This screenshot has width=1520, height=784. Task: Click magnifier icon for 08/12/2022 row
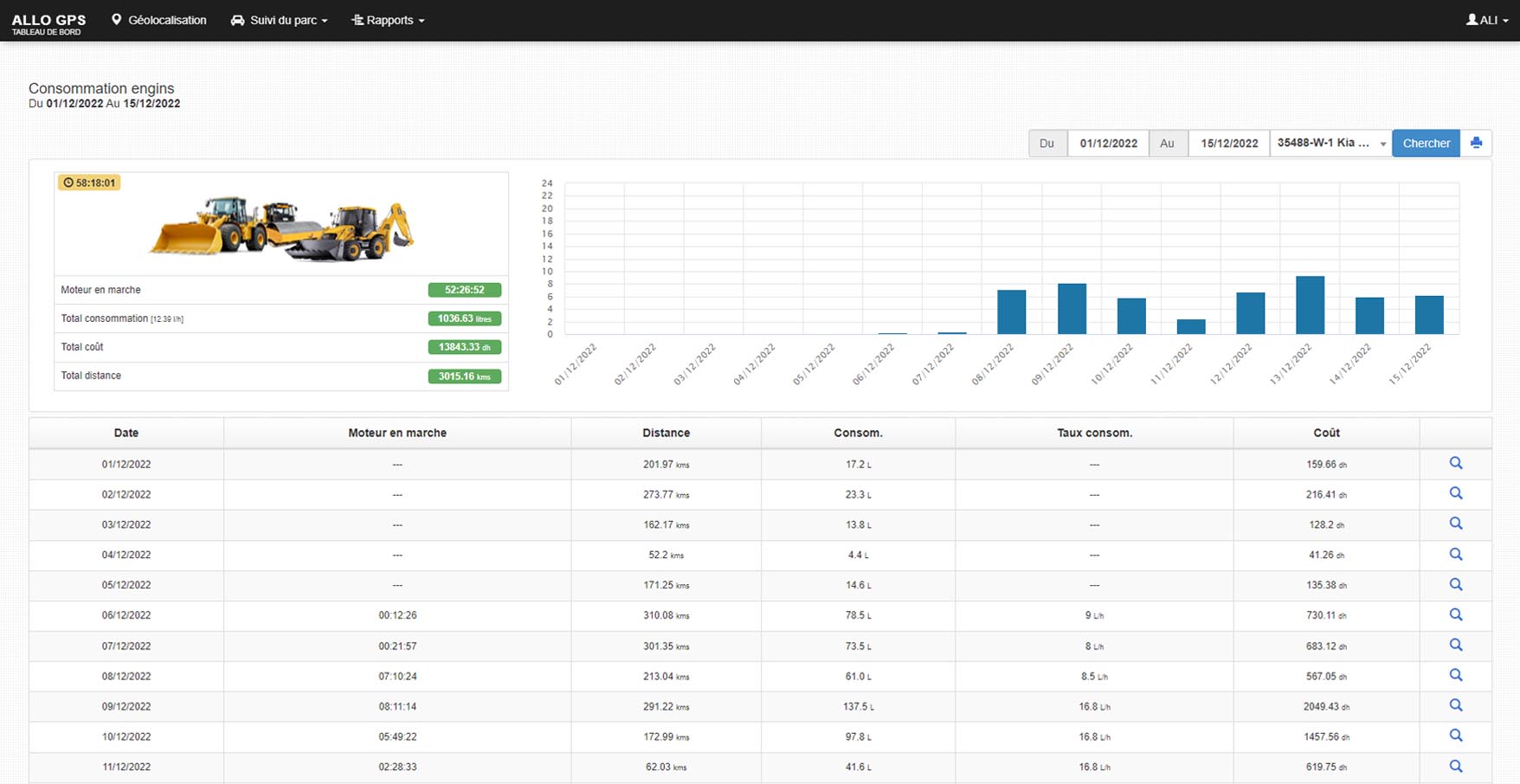tap(1456, 676)
